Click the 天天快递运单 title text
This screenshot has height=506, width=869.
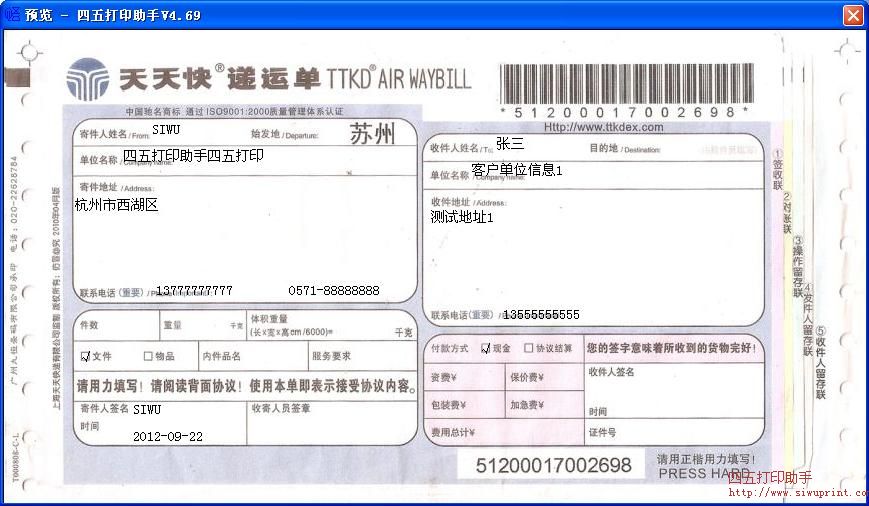220,79
